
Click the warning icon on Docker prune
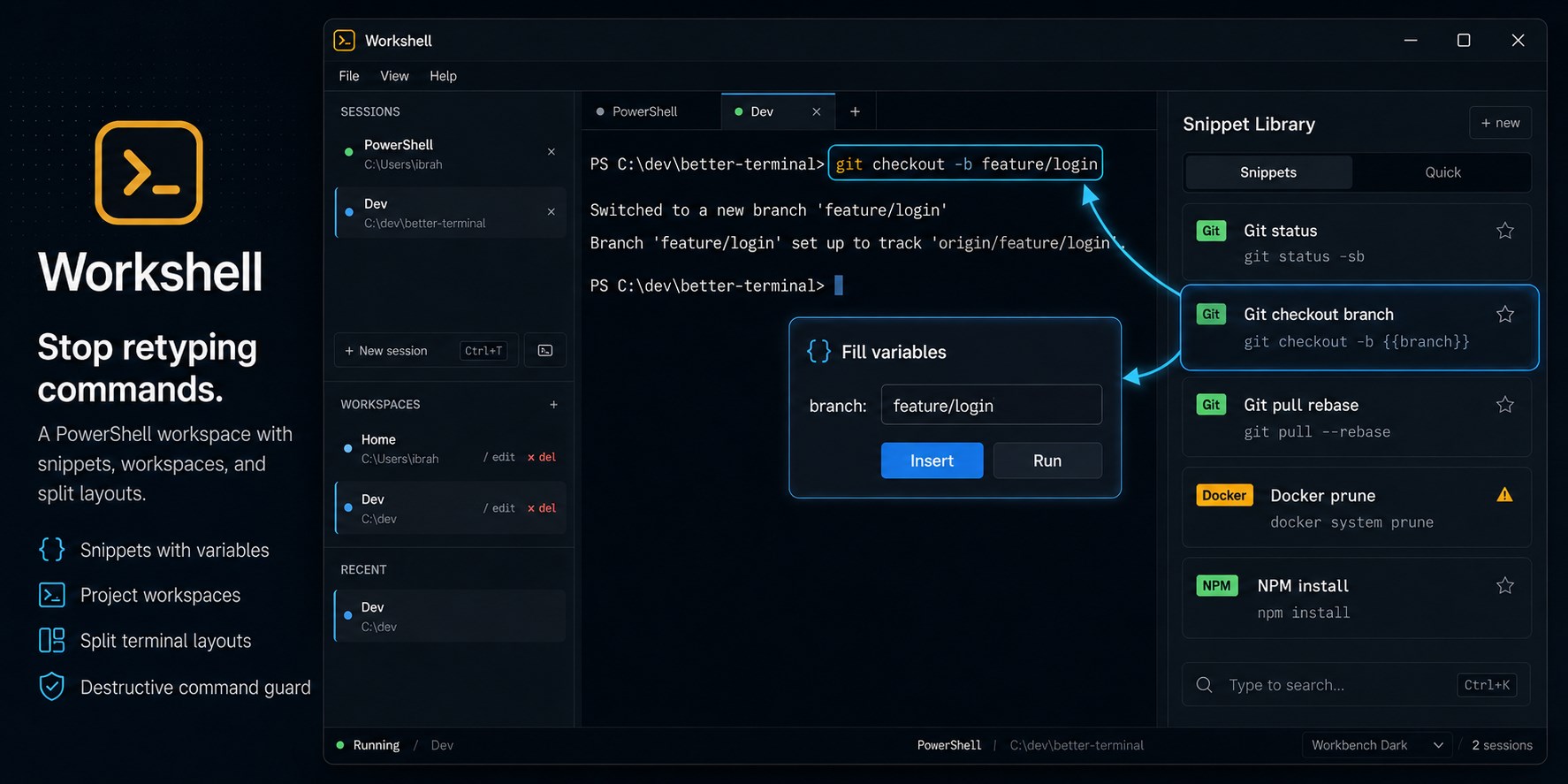pos(1505,495)
